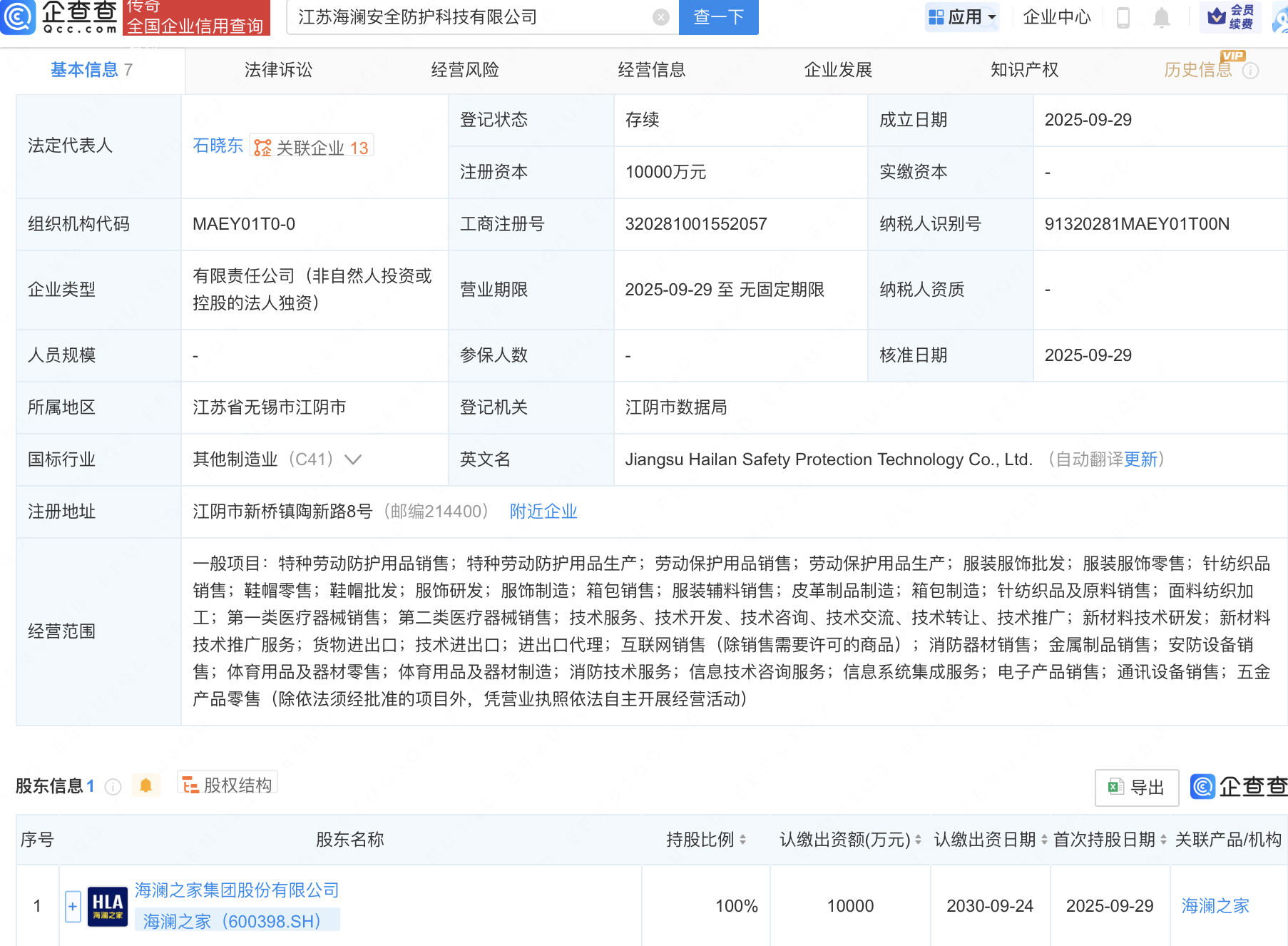Switch to 知识产权 tab
Screen dimensions: 1288x946
click(1024, 70)
